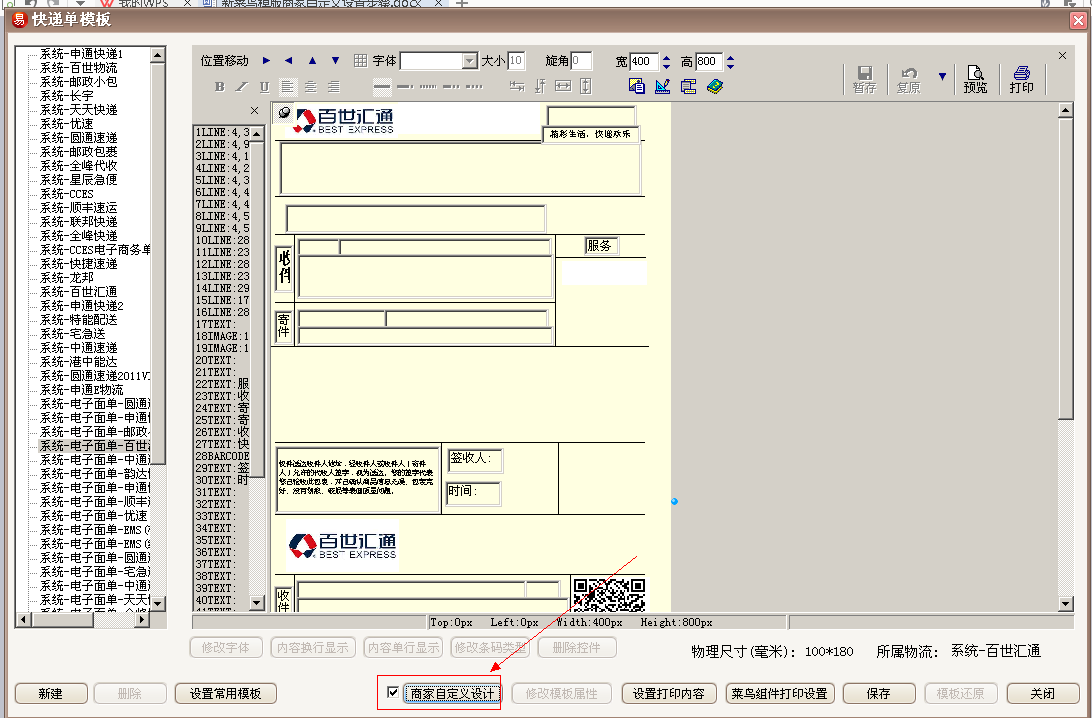Select the 时间: field on canvas

click(473, 492)
